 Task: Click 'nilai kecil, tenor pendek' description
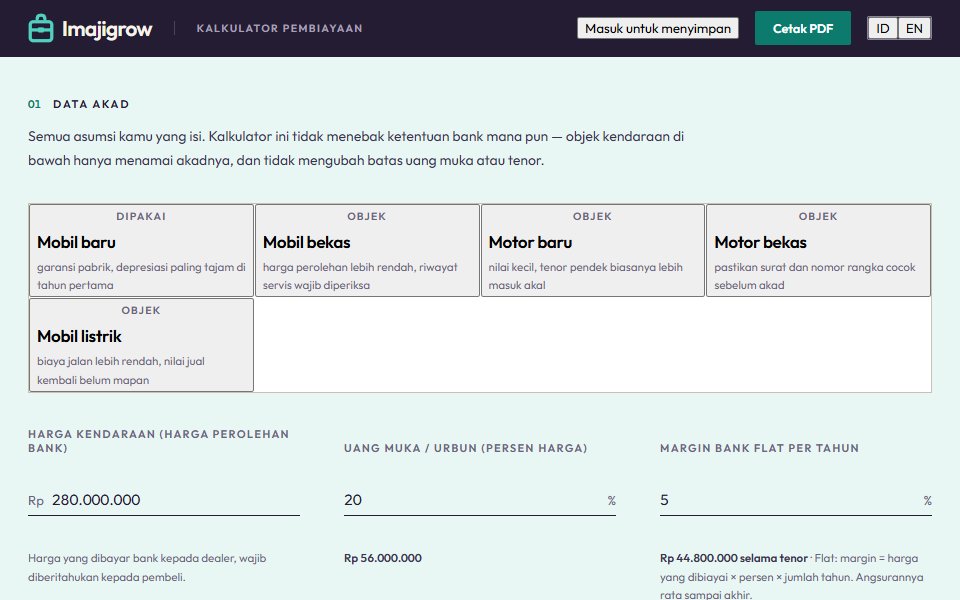[x=585, y=276]
